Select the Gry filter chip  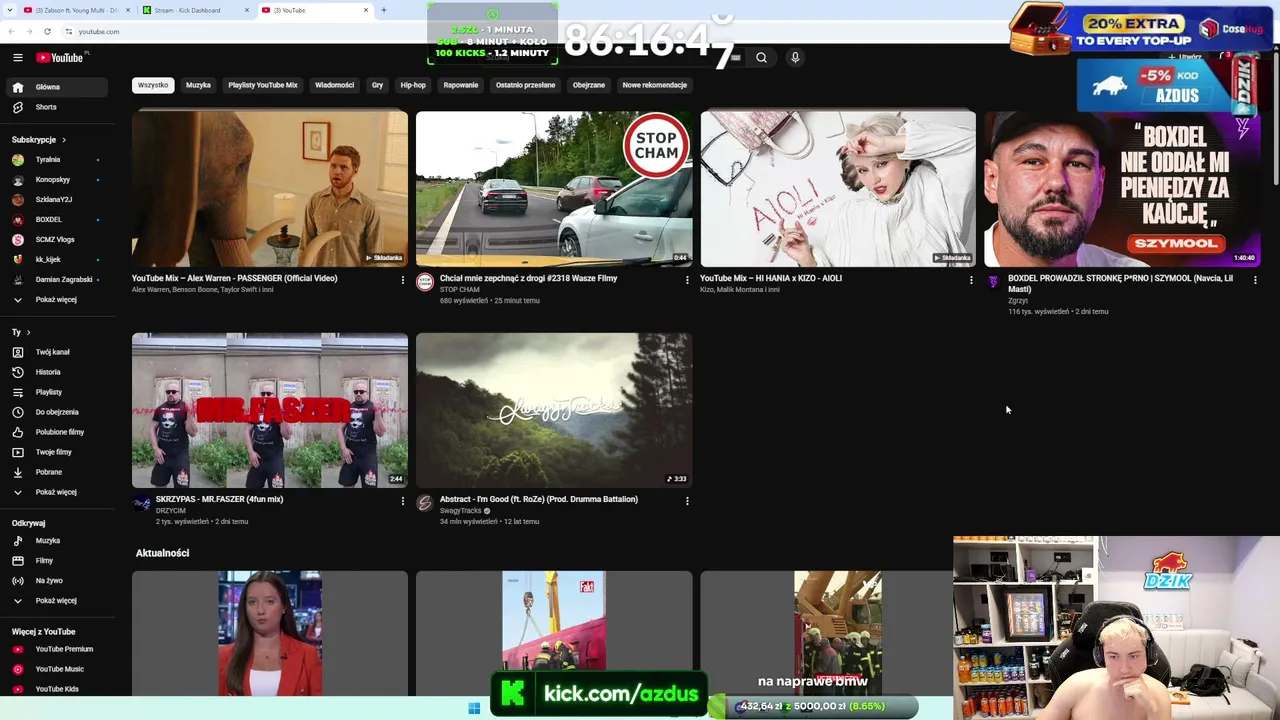(x=377, y=85)
